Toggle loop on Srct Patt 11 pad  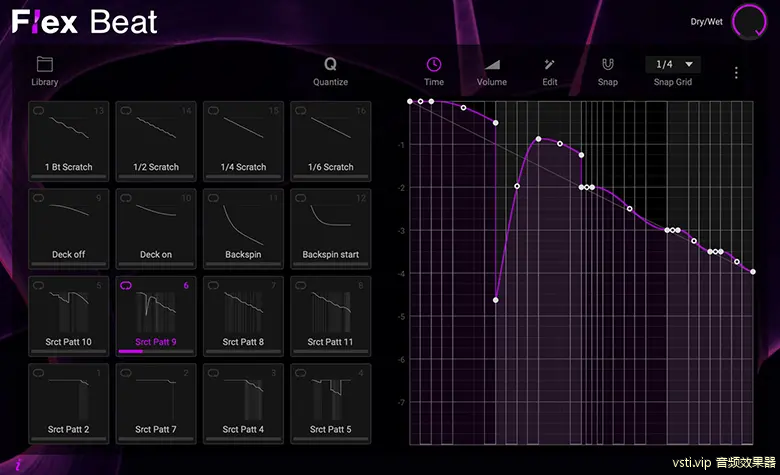pos(300,285)
